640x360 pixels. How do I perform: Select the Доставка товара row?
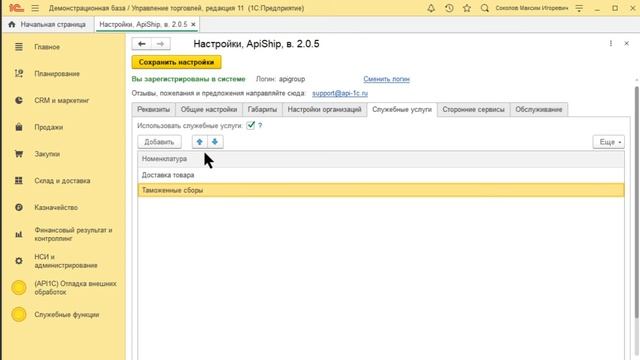click(381, 175)
